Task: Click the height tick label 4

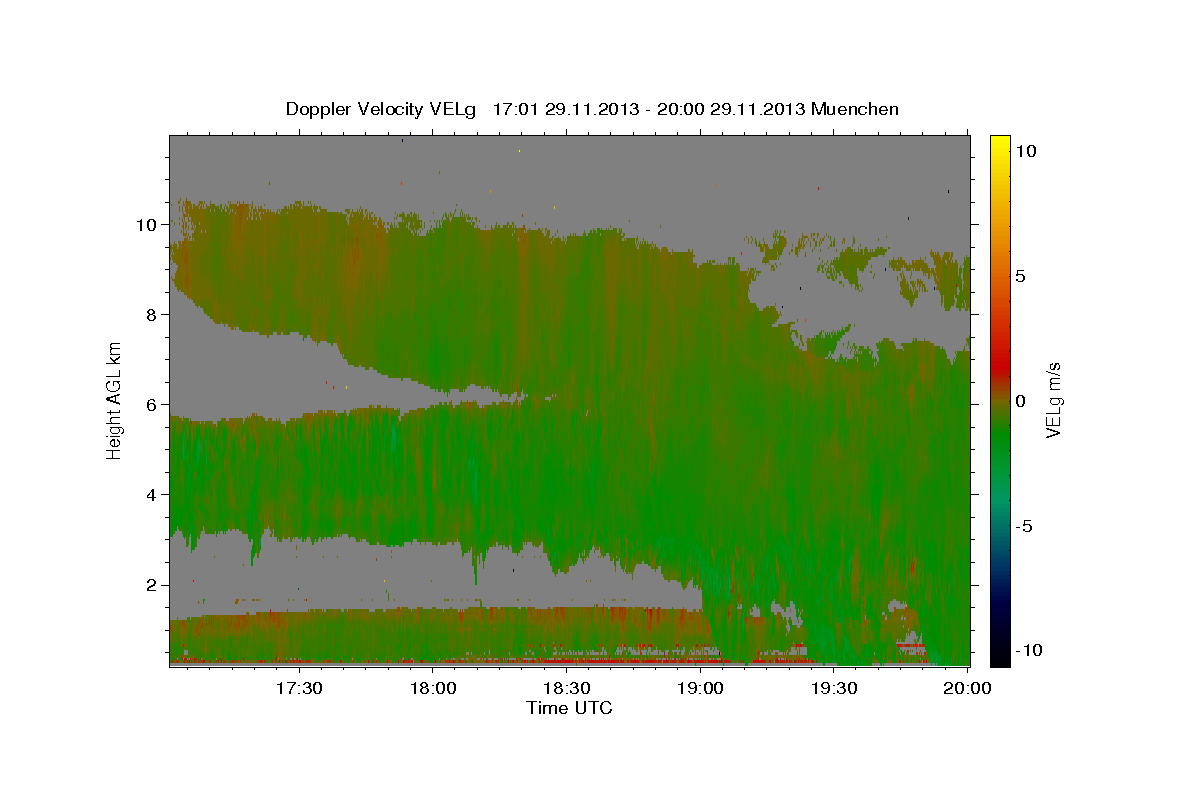Action: point(152,495)
